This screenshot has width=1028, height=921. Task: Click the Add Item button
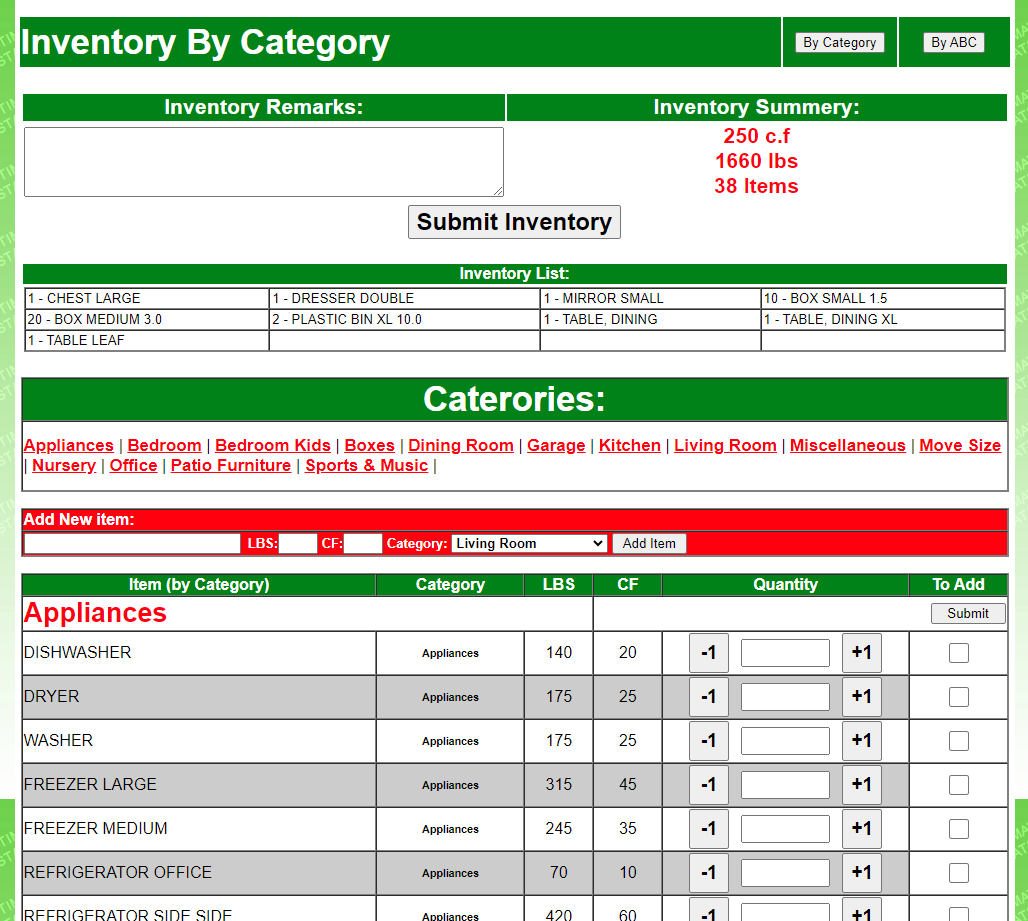(x=649, y=543)
